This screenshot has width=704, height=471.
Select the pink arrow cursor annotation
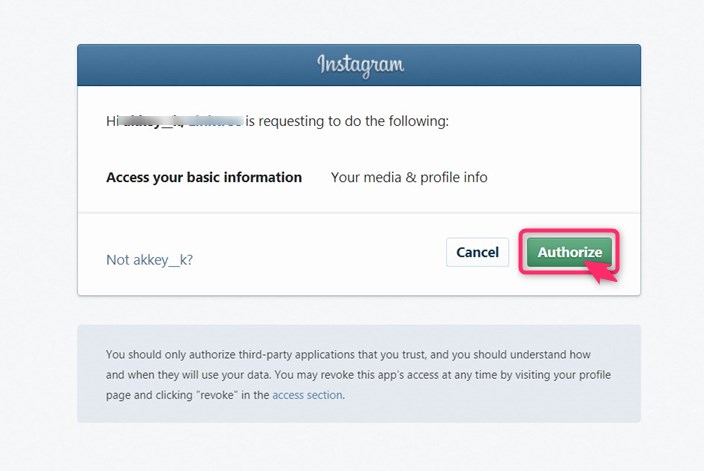603,272
